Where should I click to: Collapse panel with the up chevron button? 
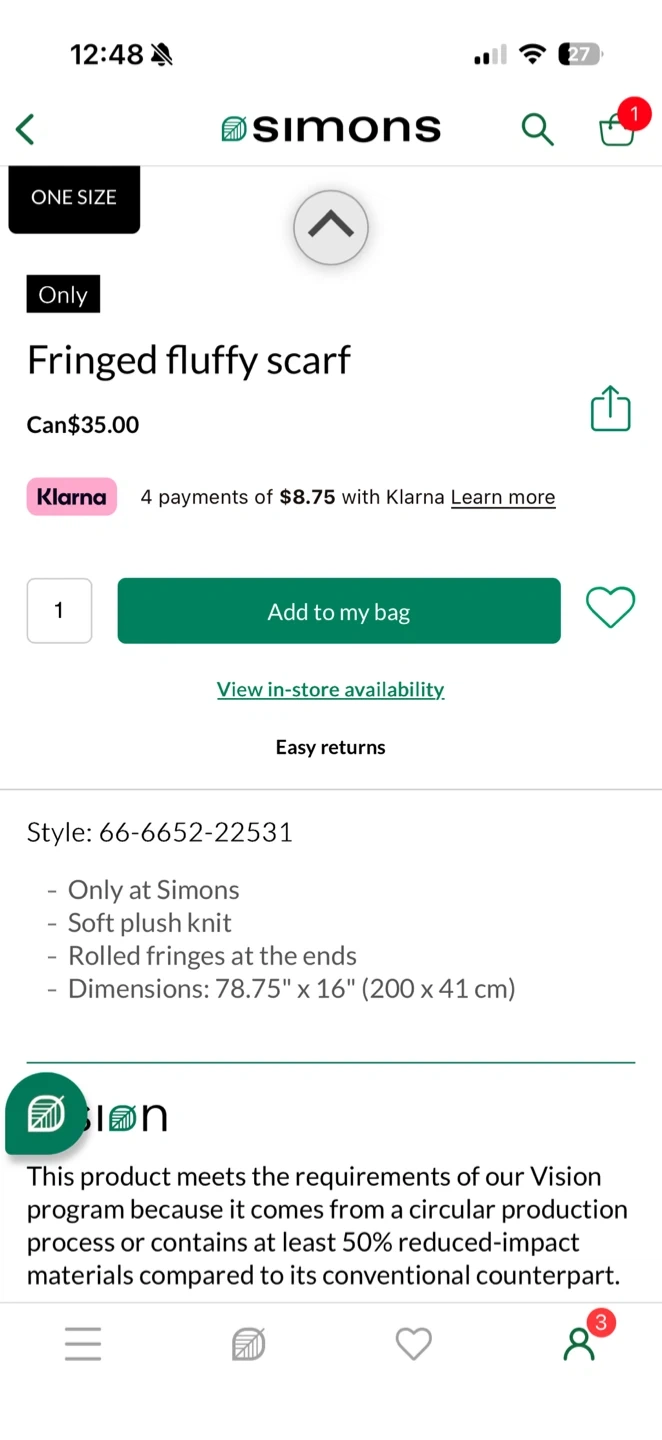pos(331,227)
